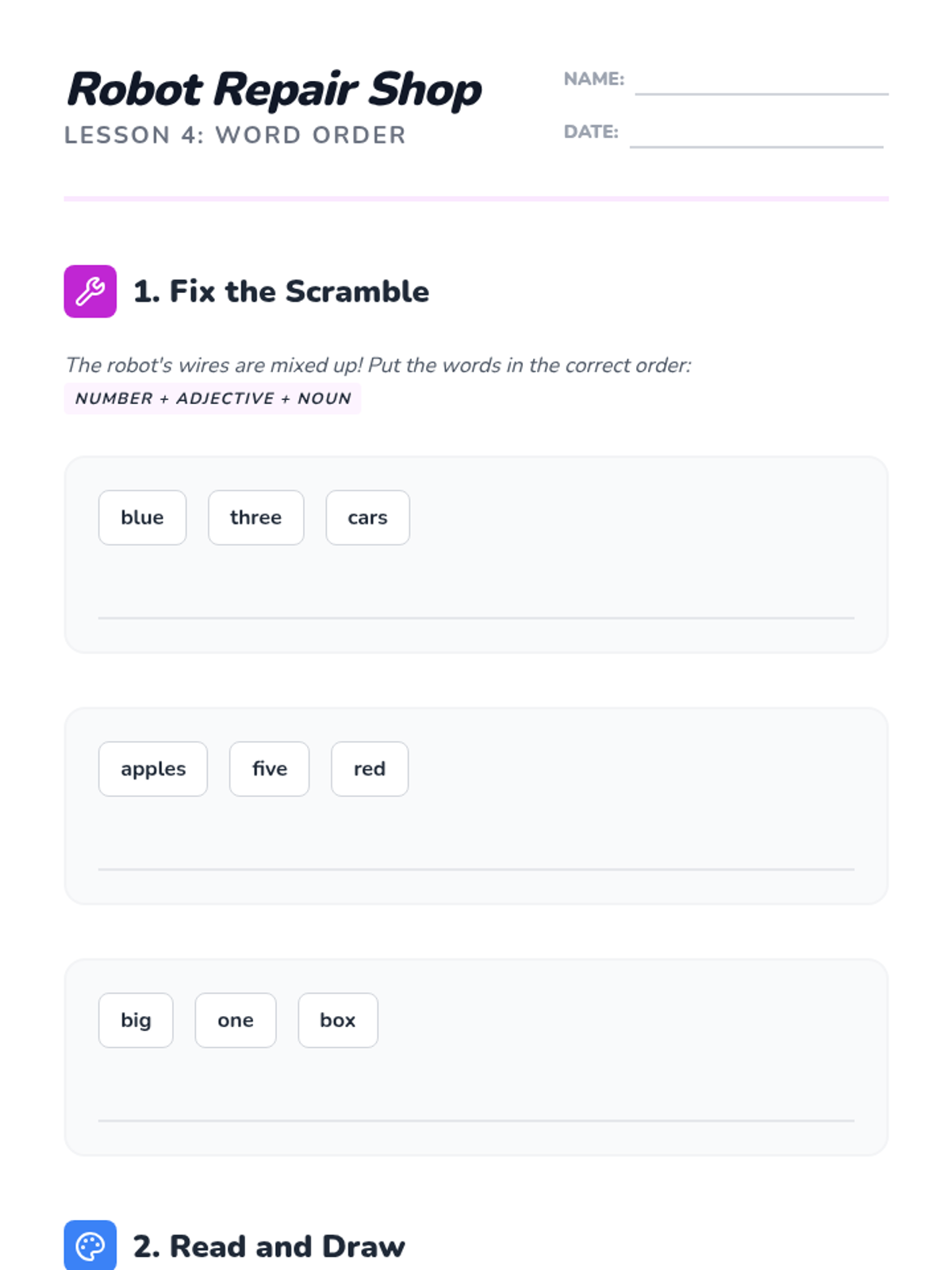Tap the "one" word chip

pos(236,1020)
